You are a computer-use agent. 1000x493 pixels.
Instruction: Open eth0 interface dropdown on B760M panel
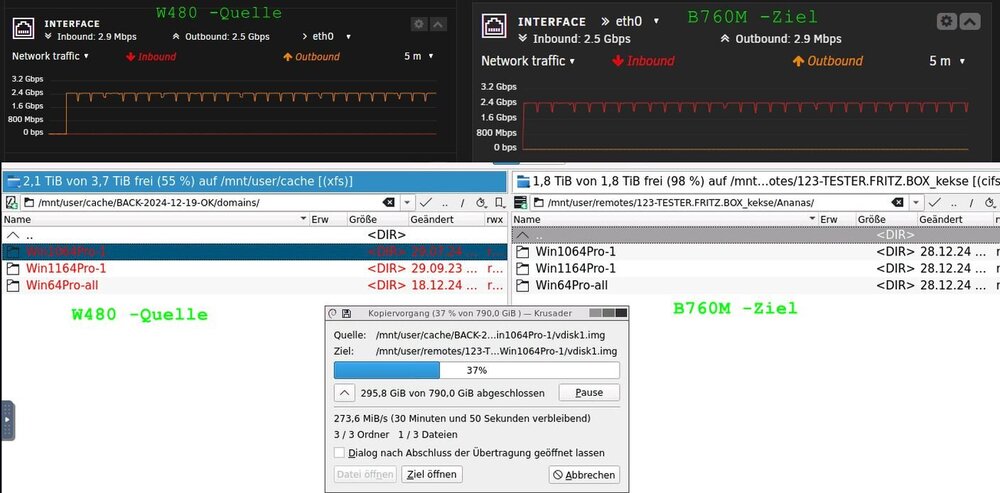631,22
